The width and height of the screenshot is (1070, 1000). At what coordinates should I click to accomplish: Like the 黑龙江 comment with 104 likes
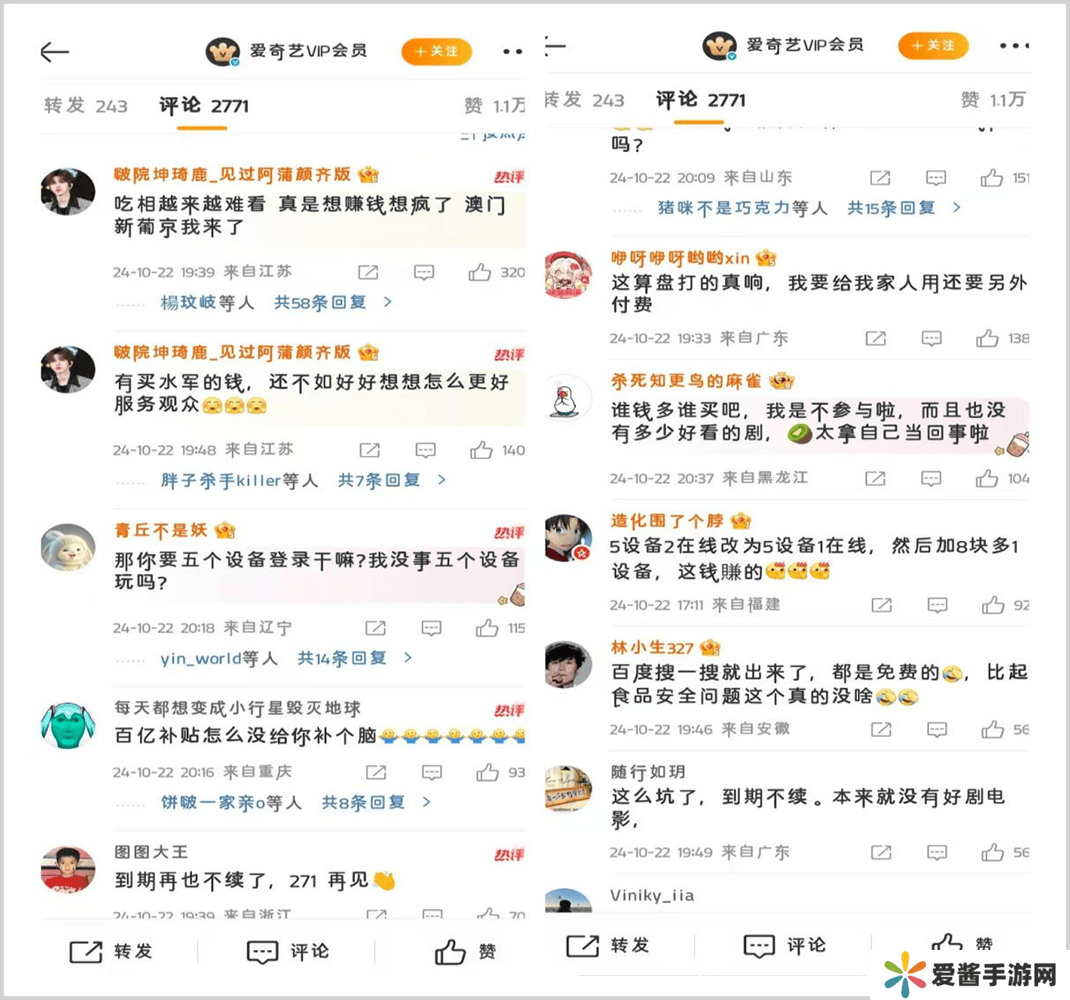pos(987,478)
